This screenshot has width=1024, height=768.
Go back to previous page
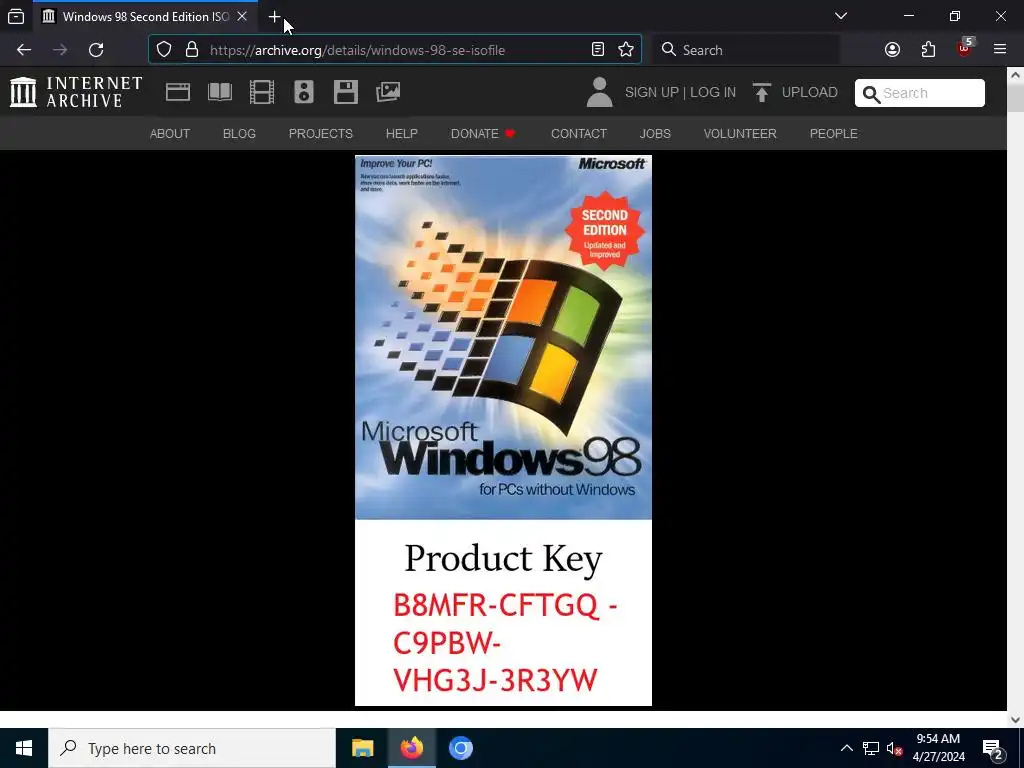click(x=24, y=50)
